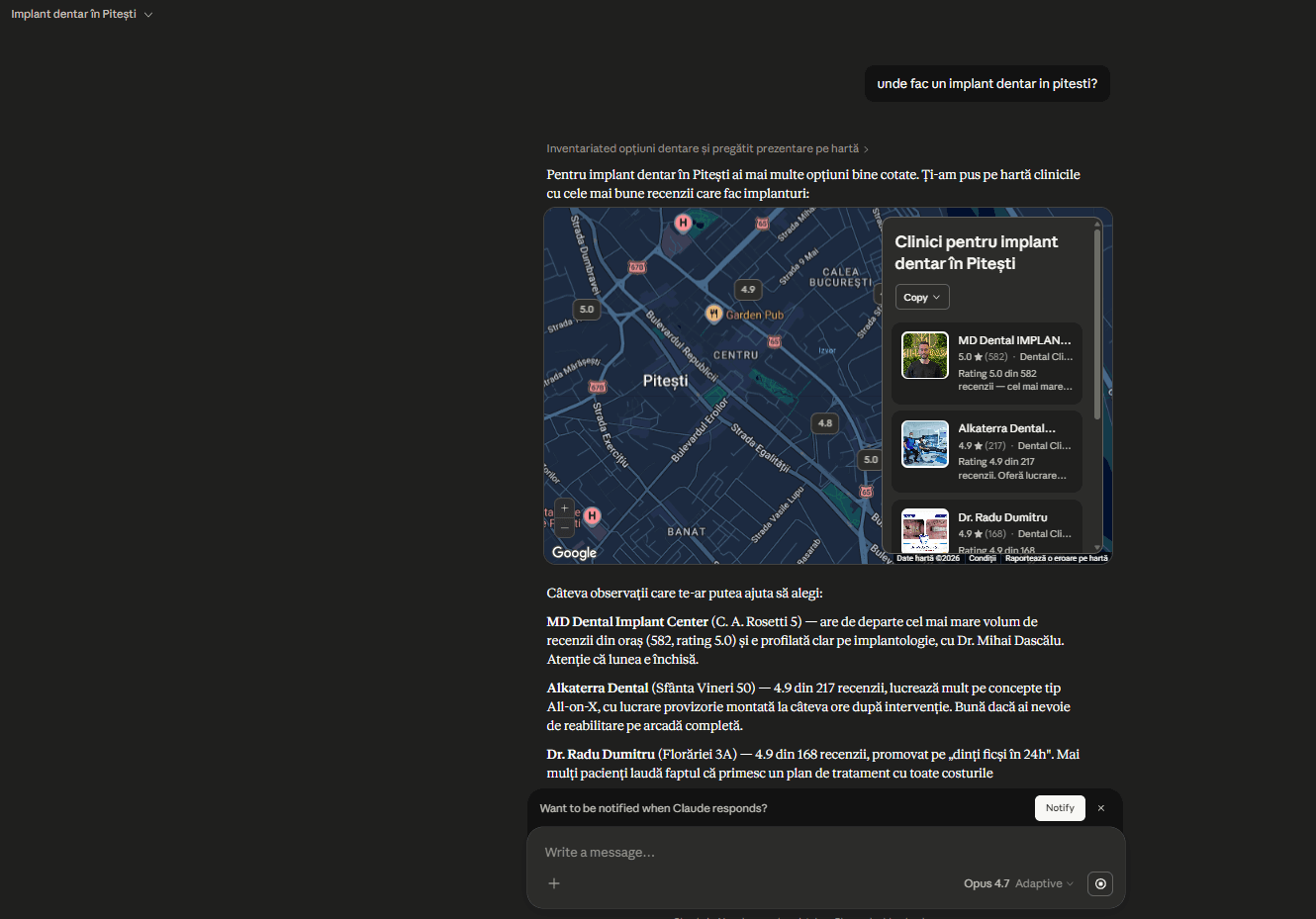Open the Opus 4.7 Adaptive model selector

(1018, 883)
